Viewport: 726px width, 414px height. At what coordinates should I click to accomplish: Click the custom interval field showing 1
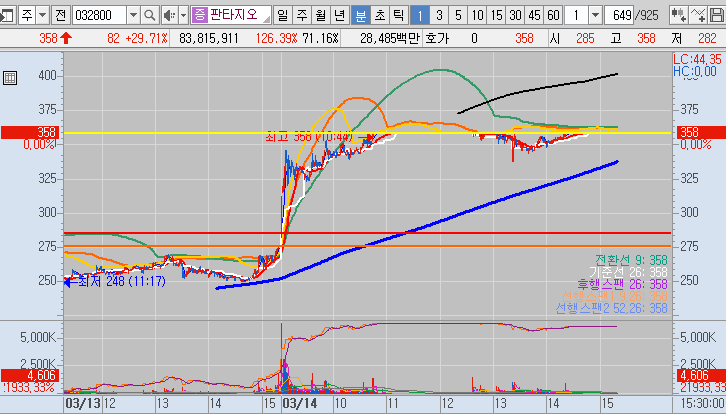point(576,16)
